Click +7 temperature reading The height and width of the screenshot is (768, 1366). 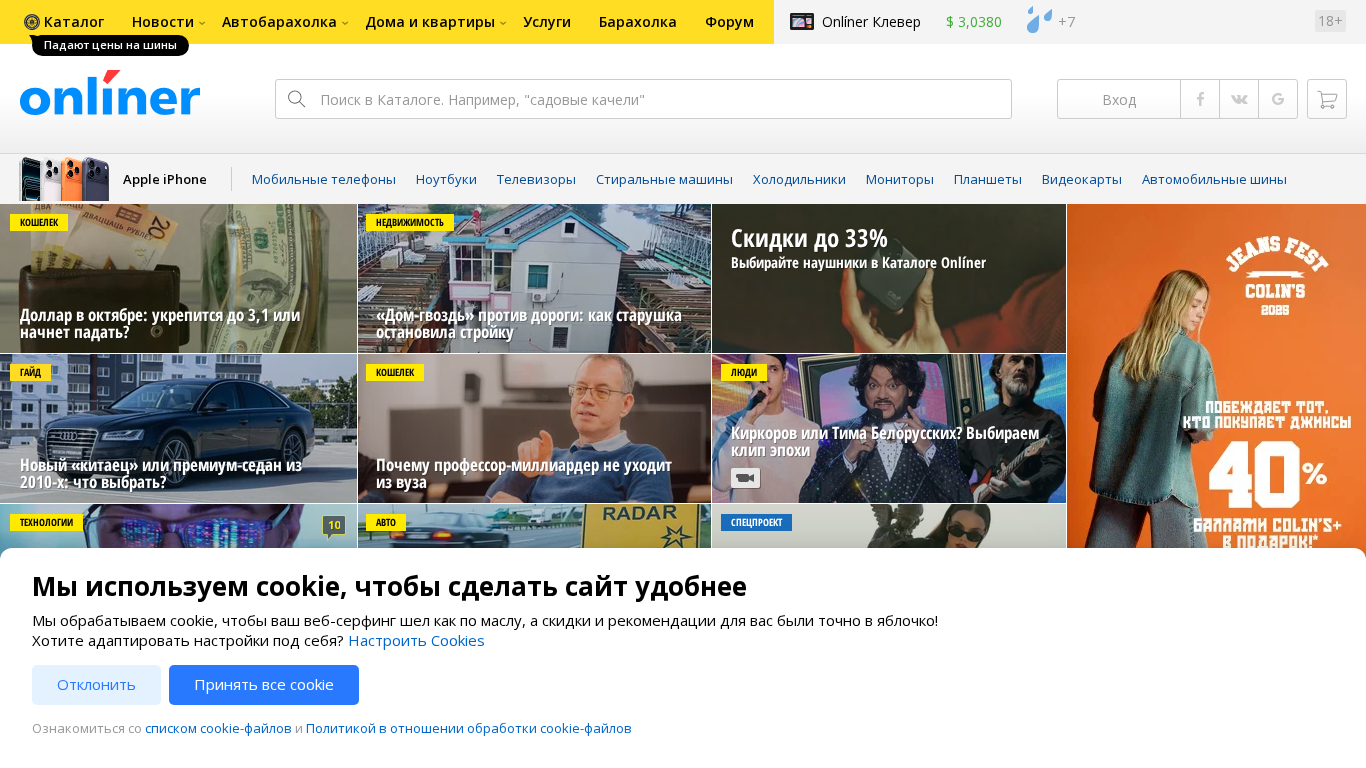1067,22
